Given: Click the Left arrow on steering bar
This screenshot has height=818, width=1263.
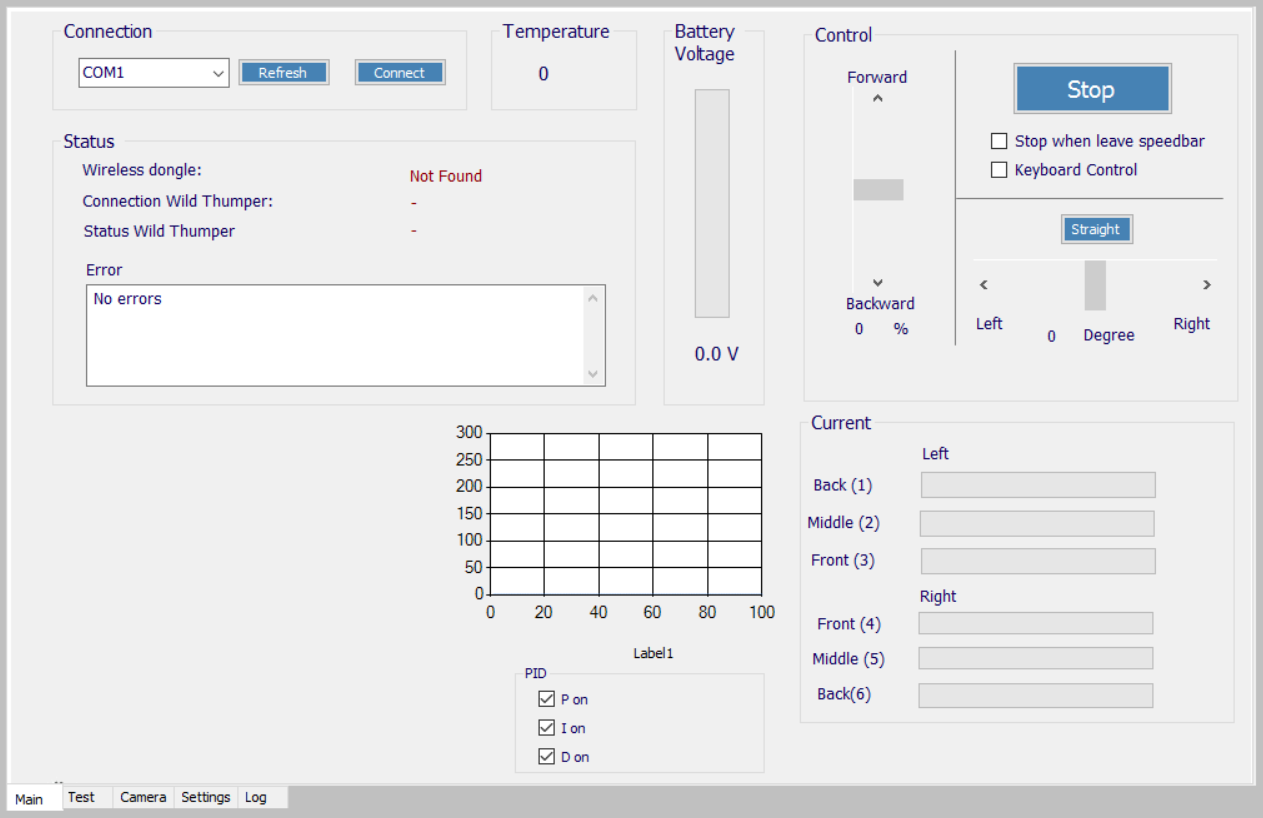Looking at the screenshot, I should [x=984, y=285].
